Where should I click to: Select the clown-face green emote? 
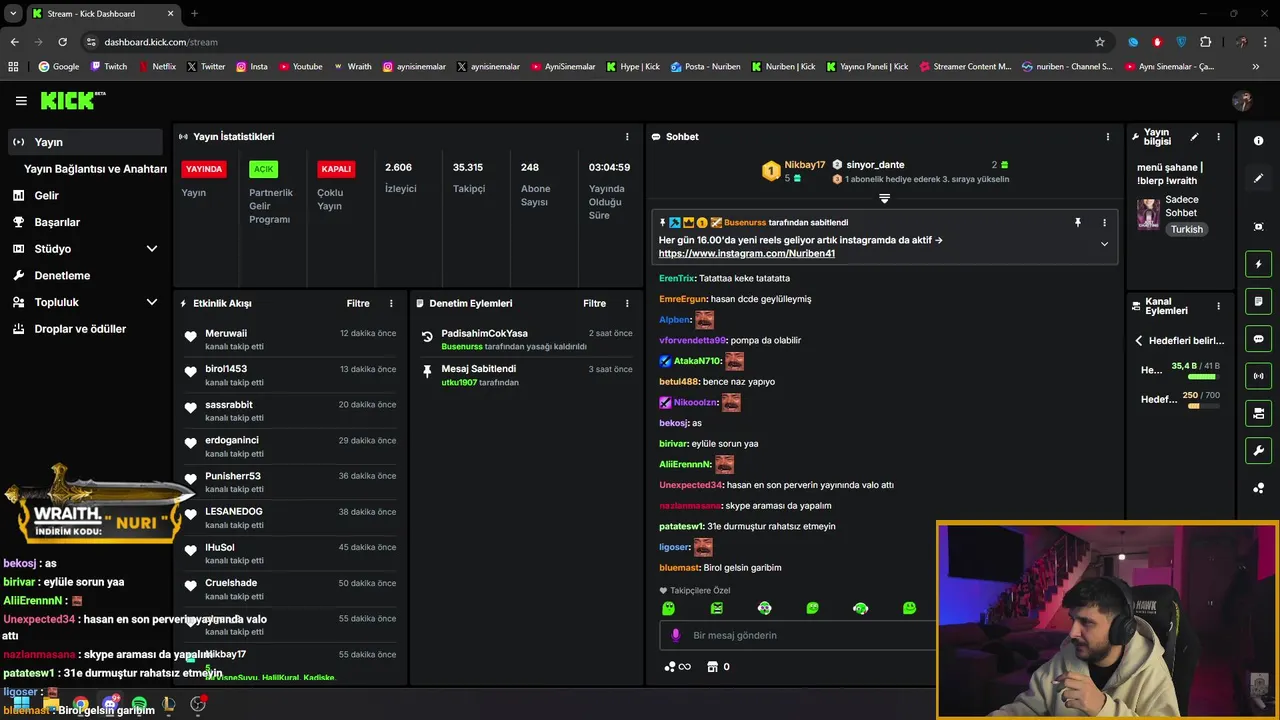pyautogui.click(x=764, y=608)
